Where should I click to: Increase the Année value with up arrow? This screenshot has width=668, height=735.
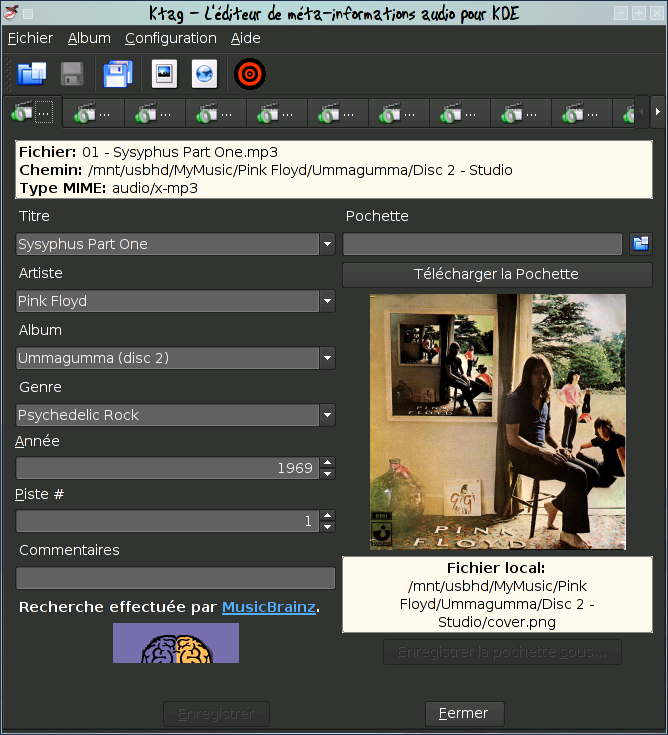click(x=327, y=462)
